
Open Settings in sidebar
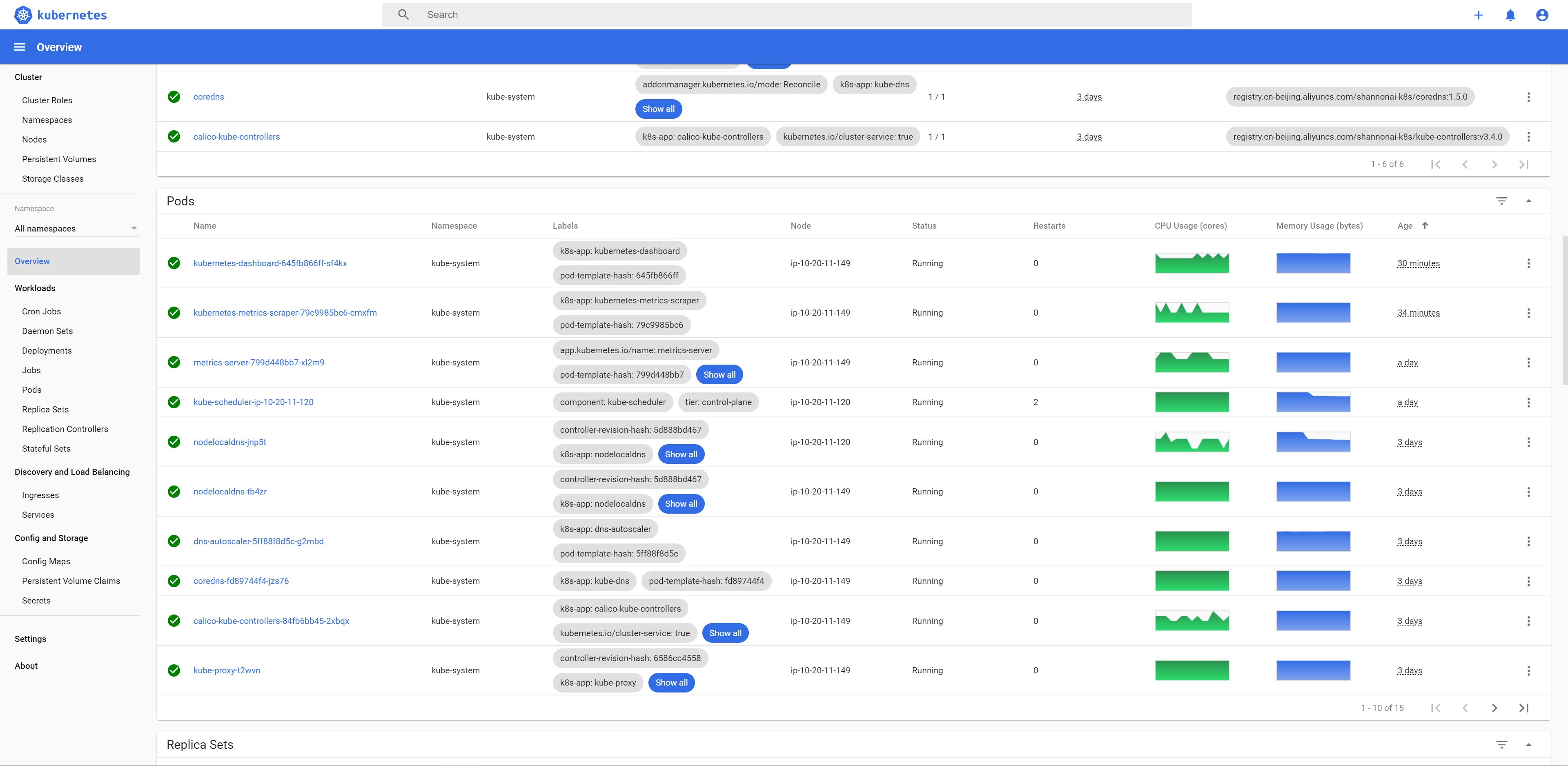(x=31, y=639)
